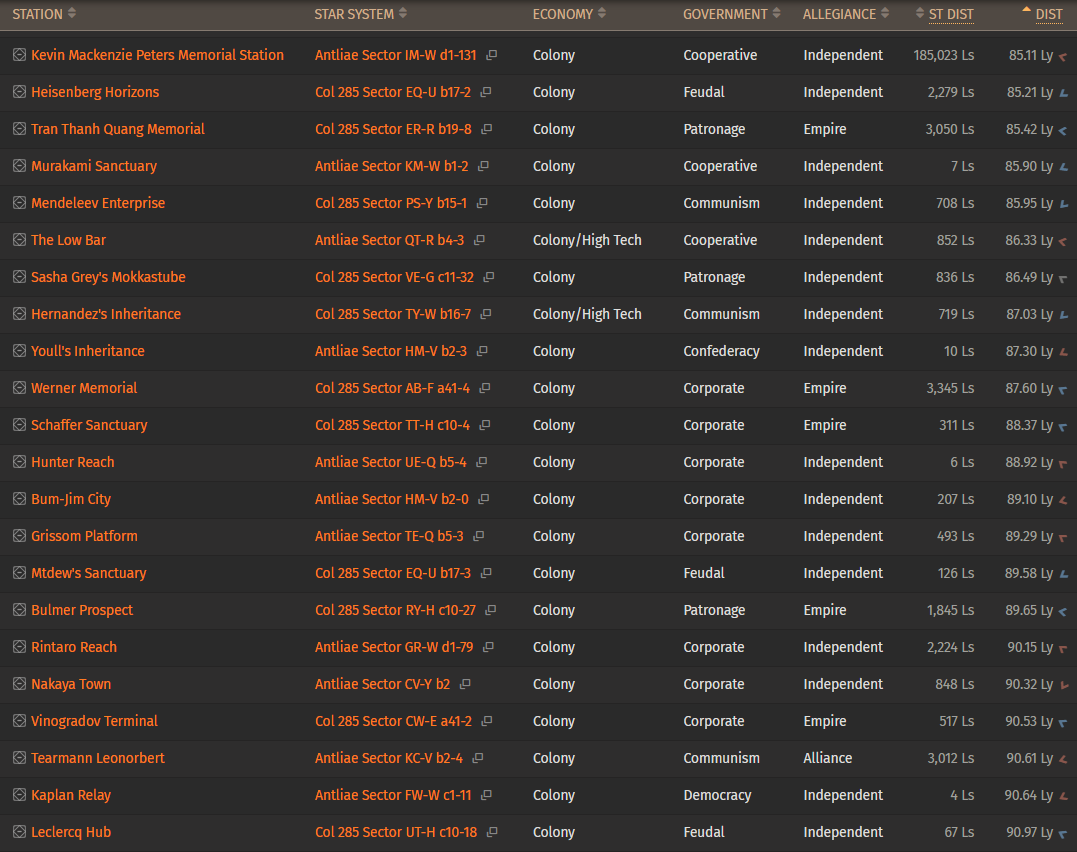Image resolution: width=1077 pixels, height=852 pixels.
Task: Go to Sasha Grey's Mokkastube station
Action: 109,277
